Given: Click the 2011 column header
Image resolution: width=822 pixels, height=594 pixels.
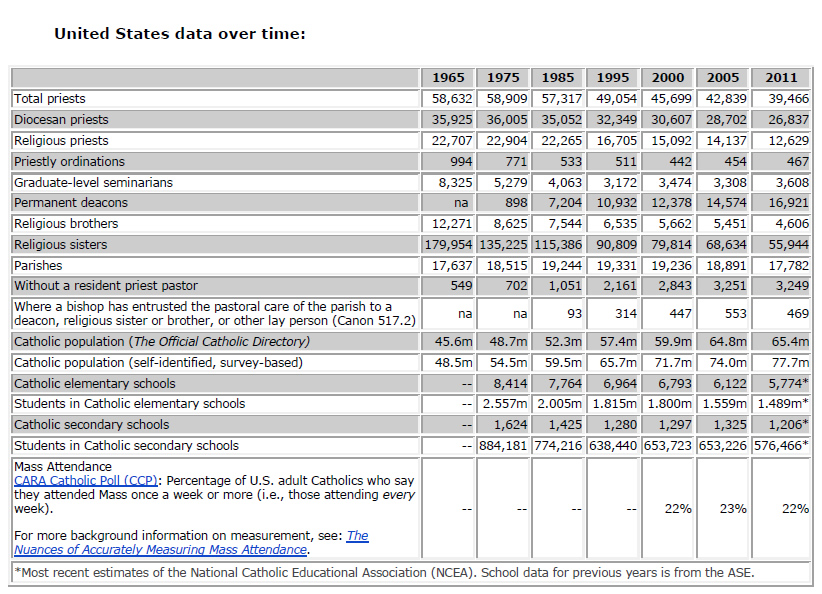Looking at the screenshot, I should pos(781,78).
